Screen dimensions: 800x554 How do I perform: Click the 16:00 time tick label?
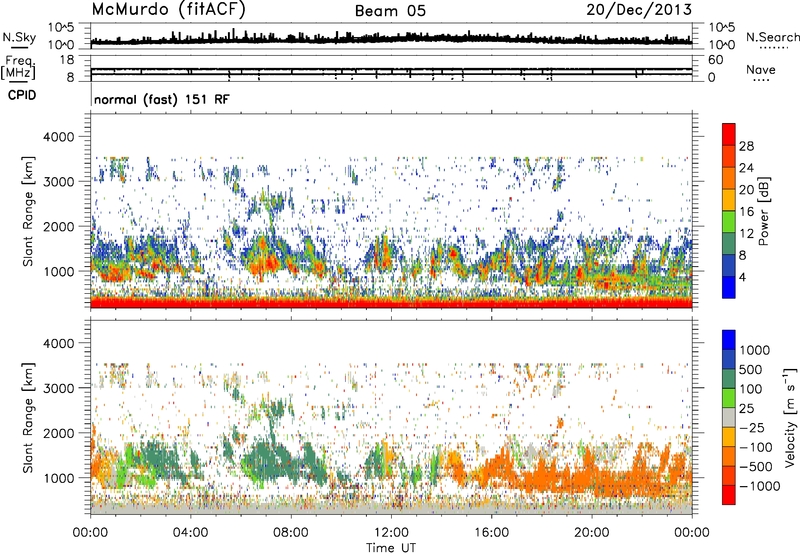click(x=491, y=533)
